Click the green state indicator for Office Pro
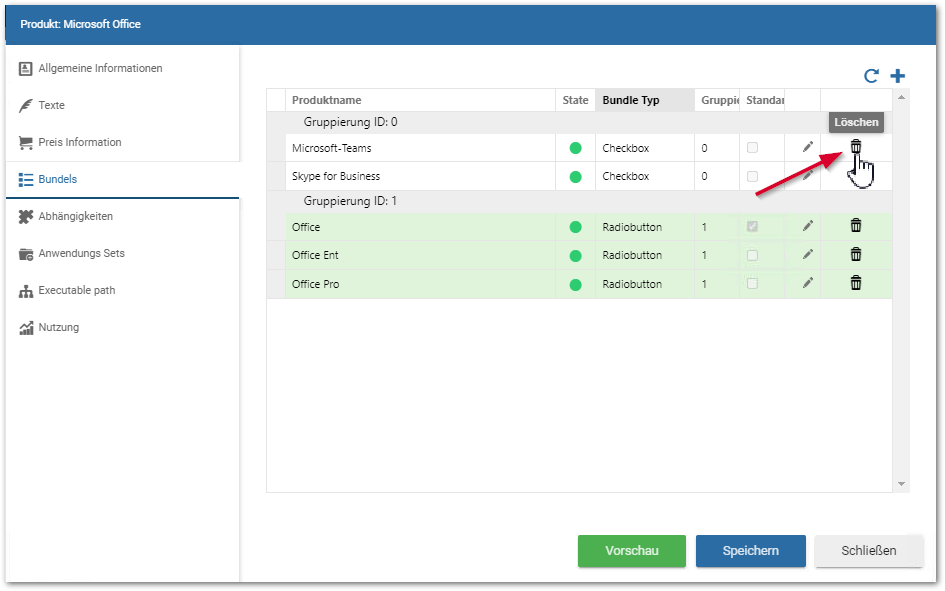This screenshot has width=945, height=591. (x=576, y=284)
